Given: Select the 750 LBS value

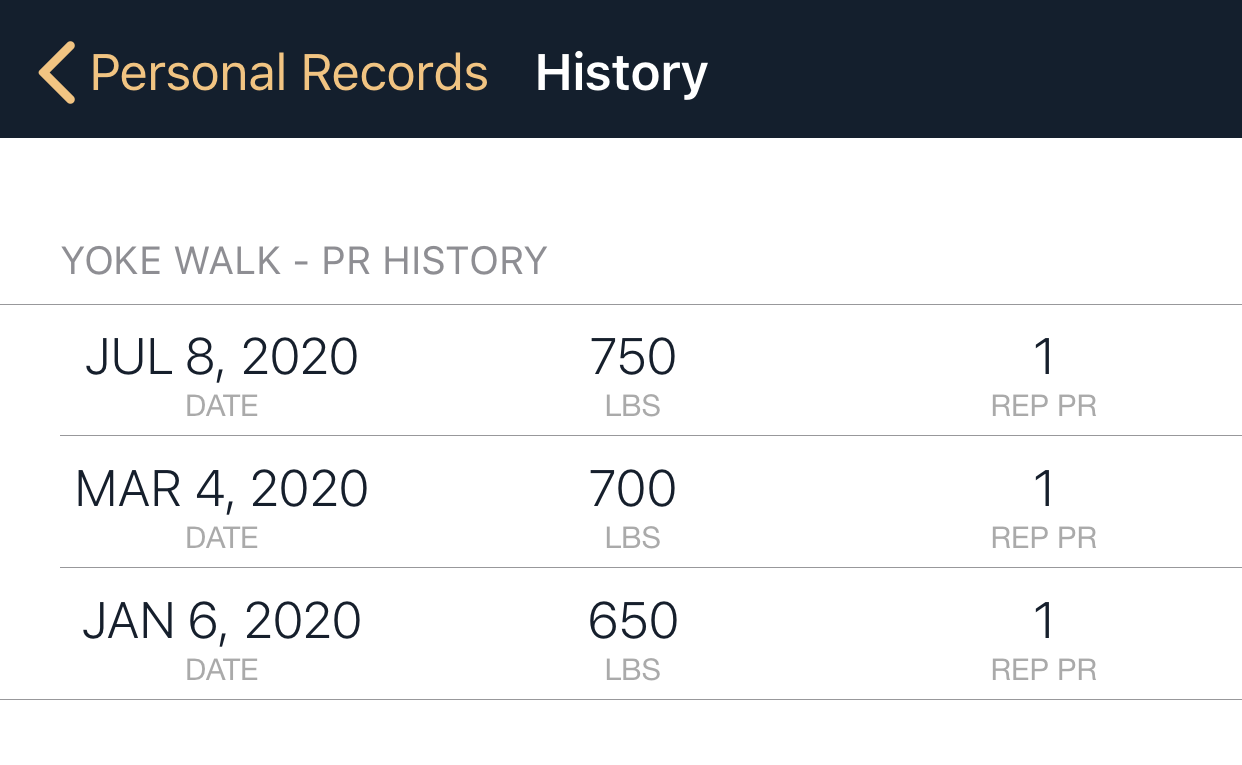Looking at the screenshot, I should 634,356.
